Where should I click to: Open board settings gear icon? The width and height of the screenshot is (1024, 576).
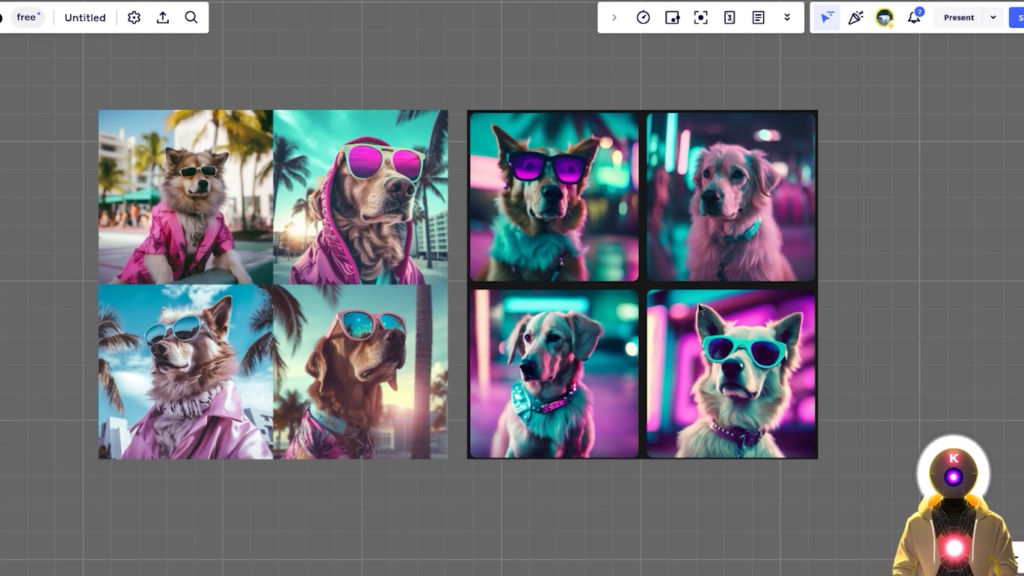tap(134, 17)
